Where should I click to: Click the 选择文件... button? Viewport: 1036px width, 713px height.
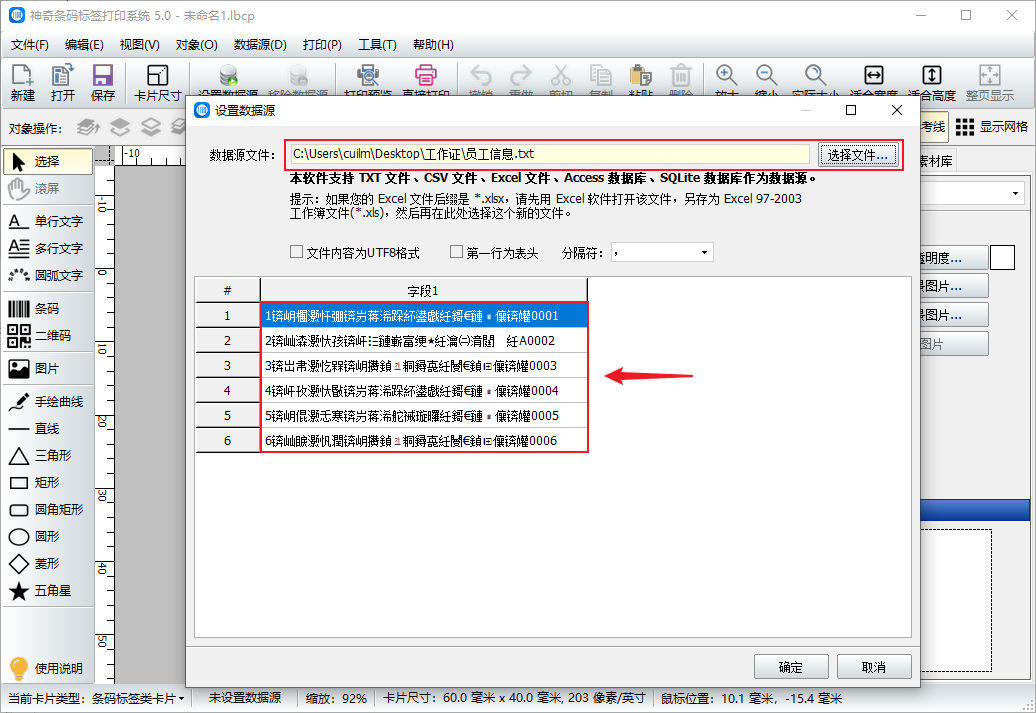pos(857,155)
